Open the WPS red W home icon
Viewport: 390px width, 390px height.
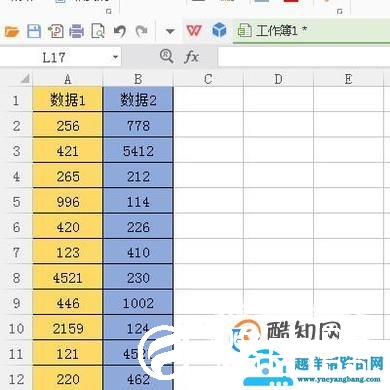click(x=194, y=31)
